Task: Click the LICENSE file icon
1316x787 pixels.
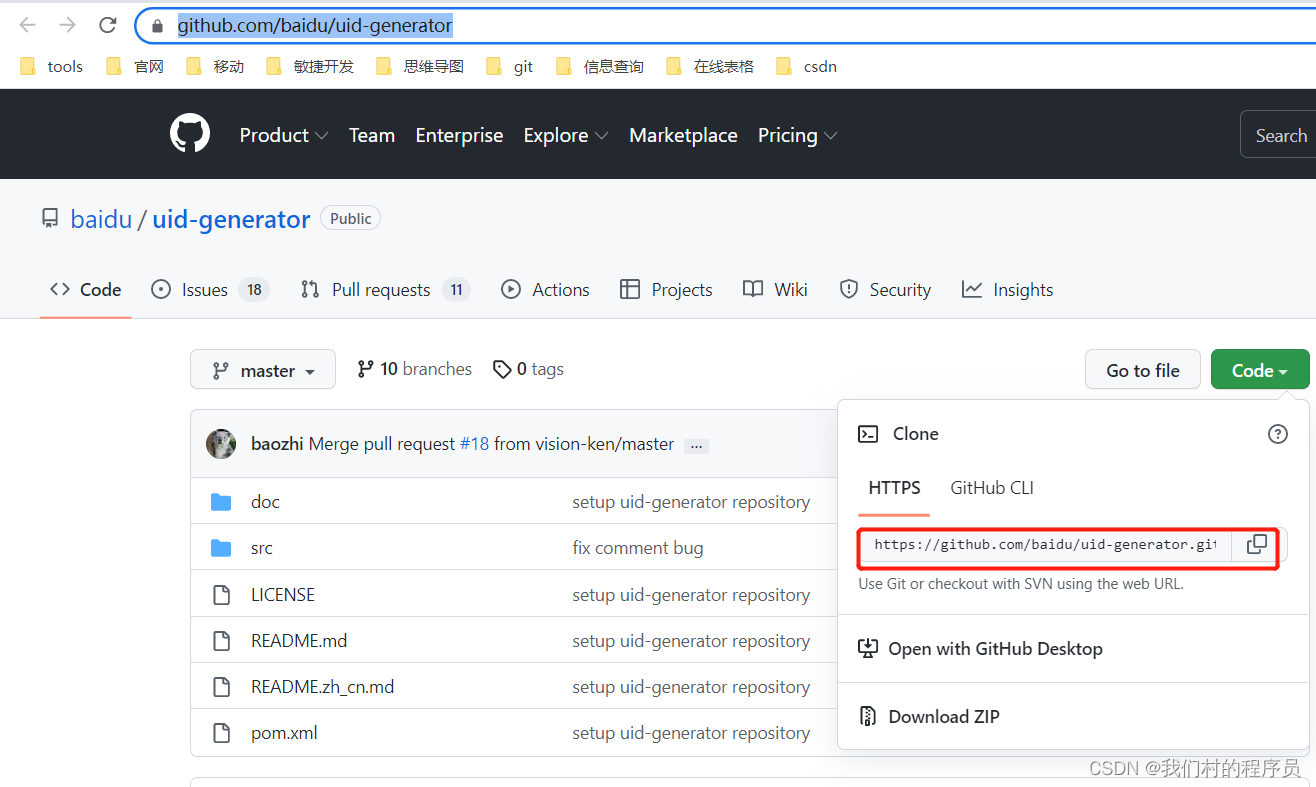Action: pyautogui.click(x=222, y=595)
